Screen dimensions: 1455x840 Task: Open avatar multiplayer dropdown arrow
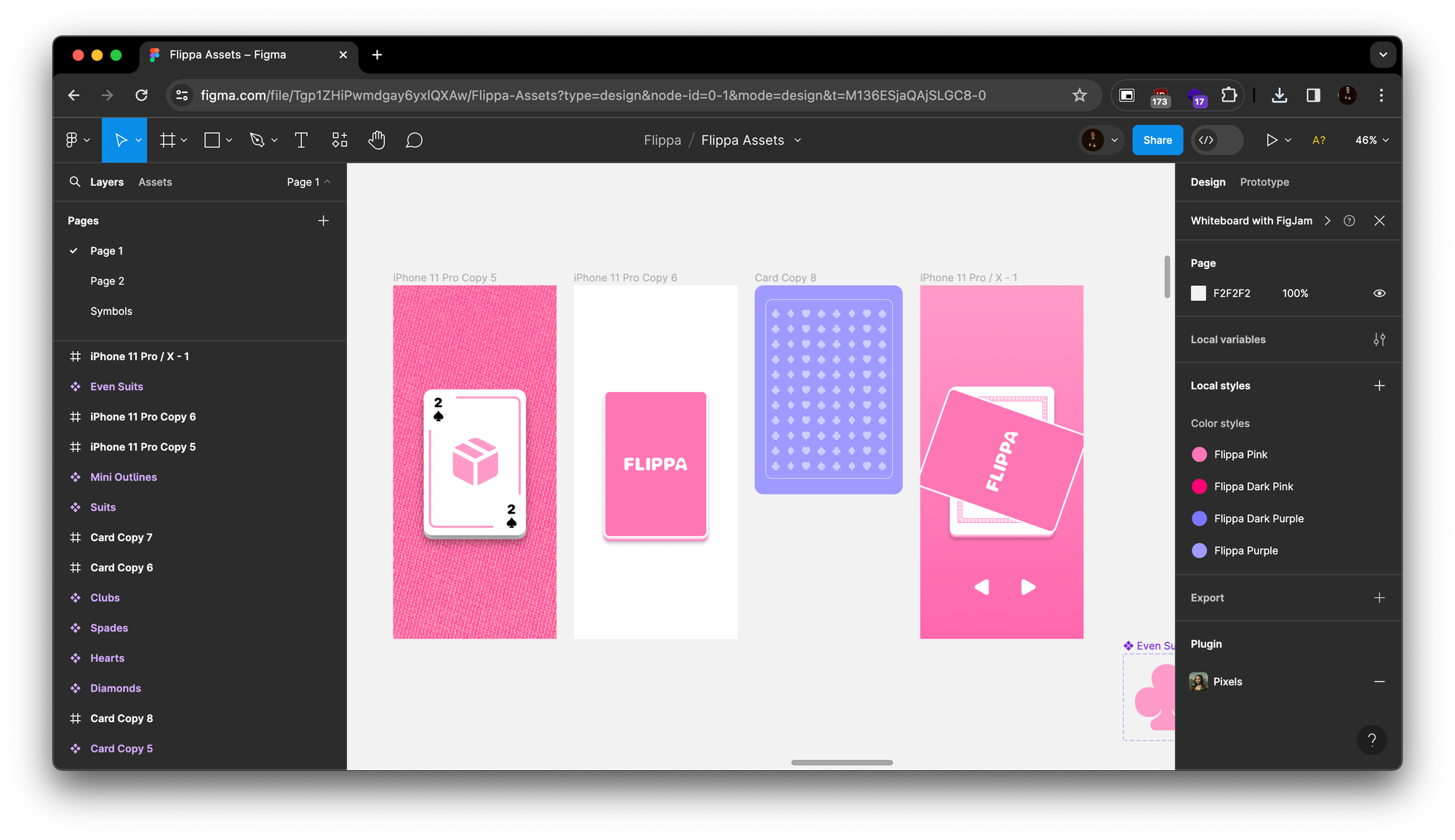pyautogui.click(x=1114, y=140)
